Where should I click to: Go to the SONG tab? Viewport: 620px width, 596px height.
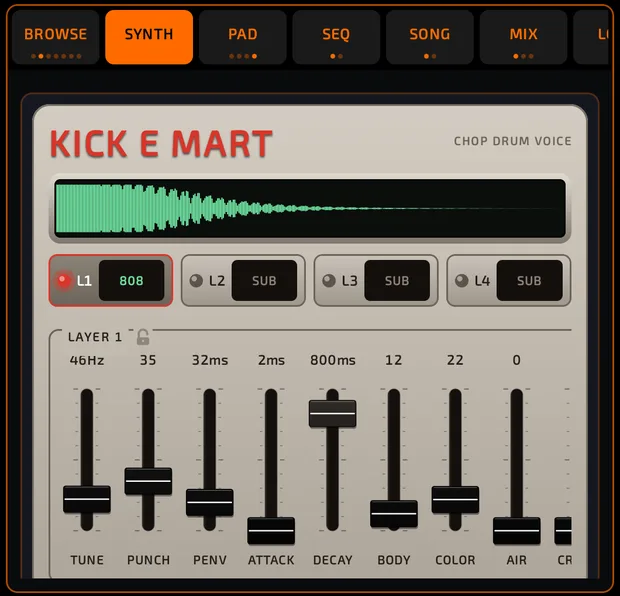click(430, 37)
